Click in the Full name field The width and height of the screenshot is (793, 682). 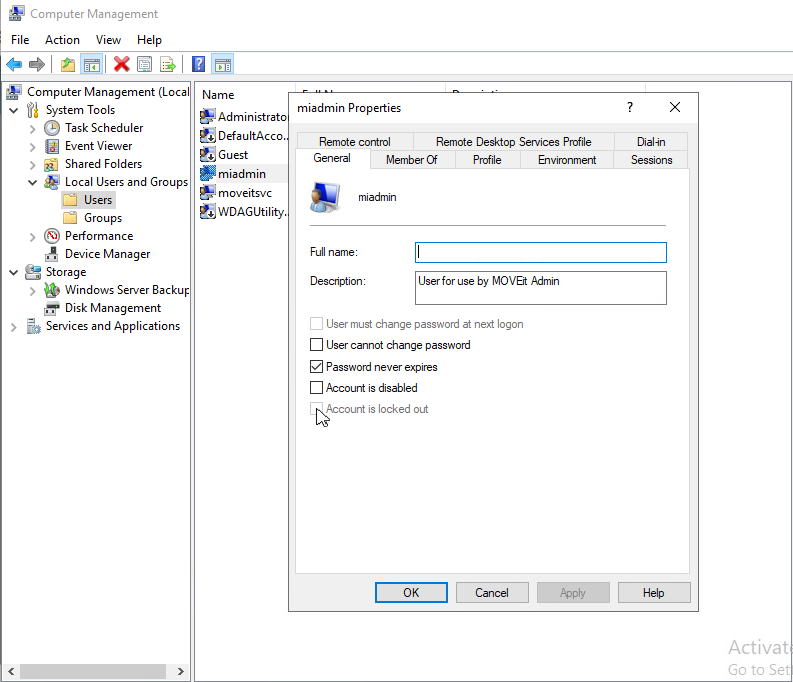(540, 252)
